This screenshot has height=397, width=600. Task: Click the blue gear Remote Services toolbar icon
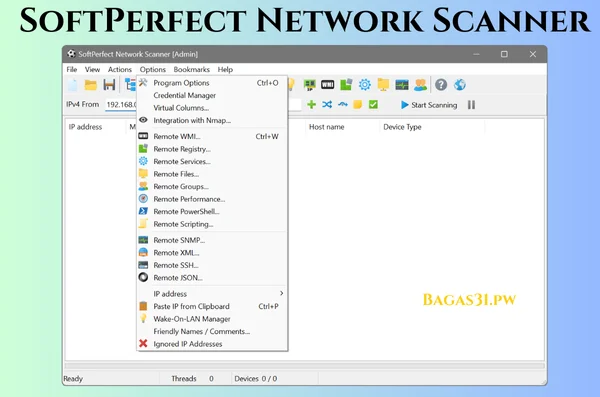(365, 85)
